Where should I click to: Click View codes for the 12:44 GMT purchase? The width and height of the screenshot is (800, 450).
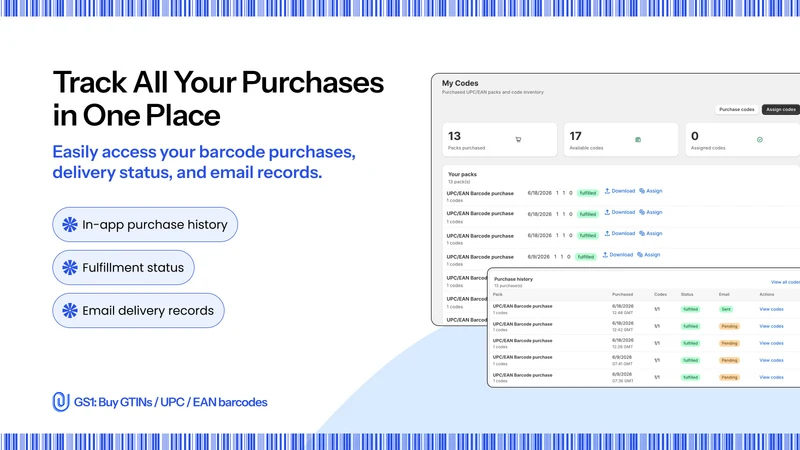click(771, 309)
